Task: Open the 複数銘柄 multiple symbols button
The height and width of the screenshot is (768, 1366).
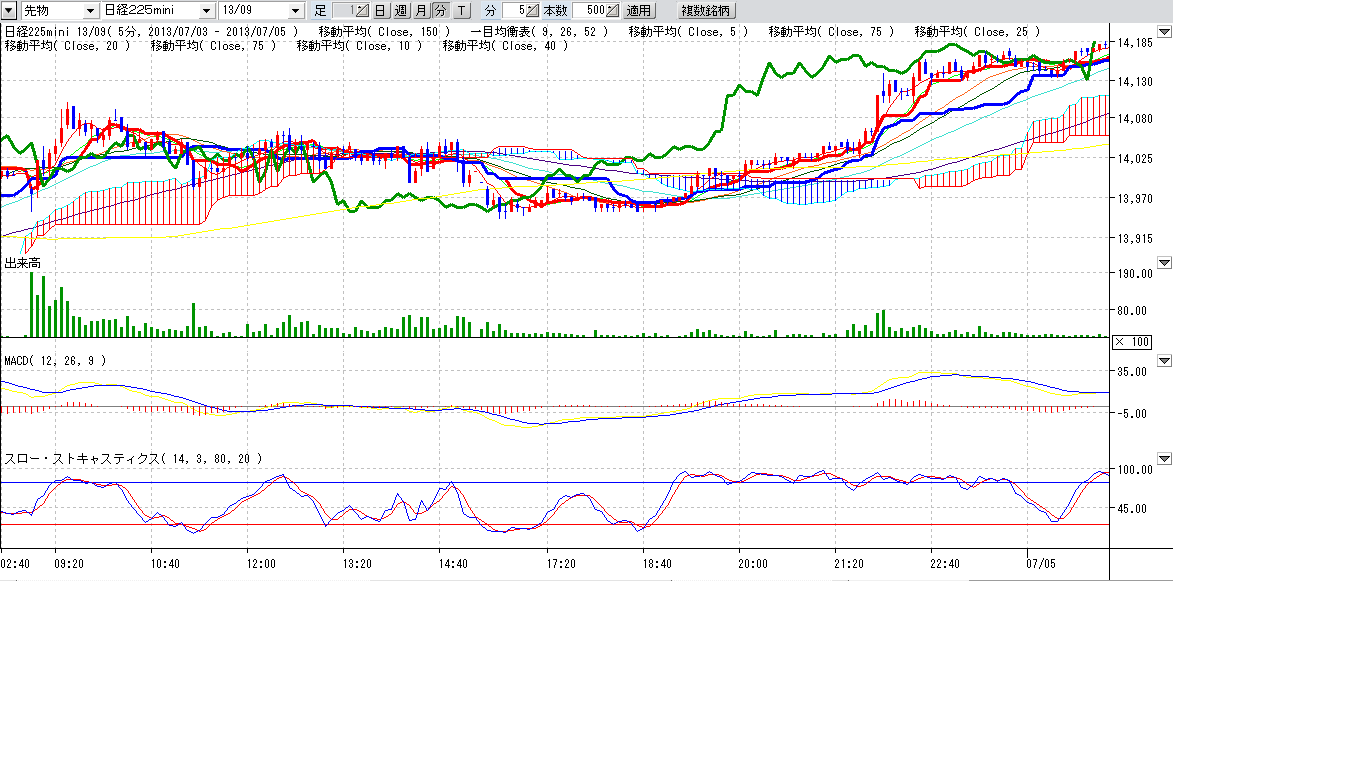Action: [706, 11]
